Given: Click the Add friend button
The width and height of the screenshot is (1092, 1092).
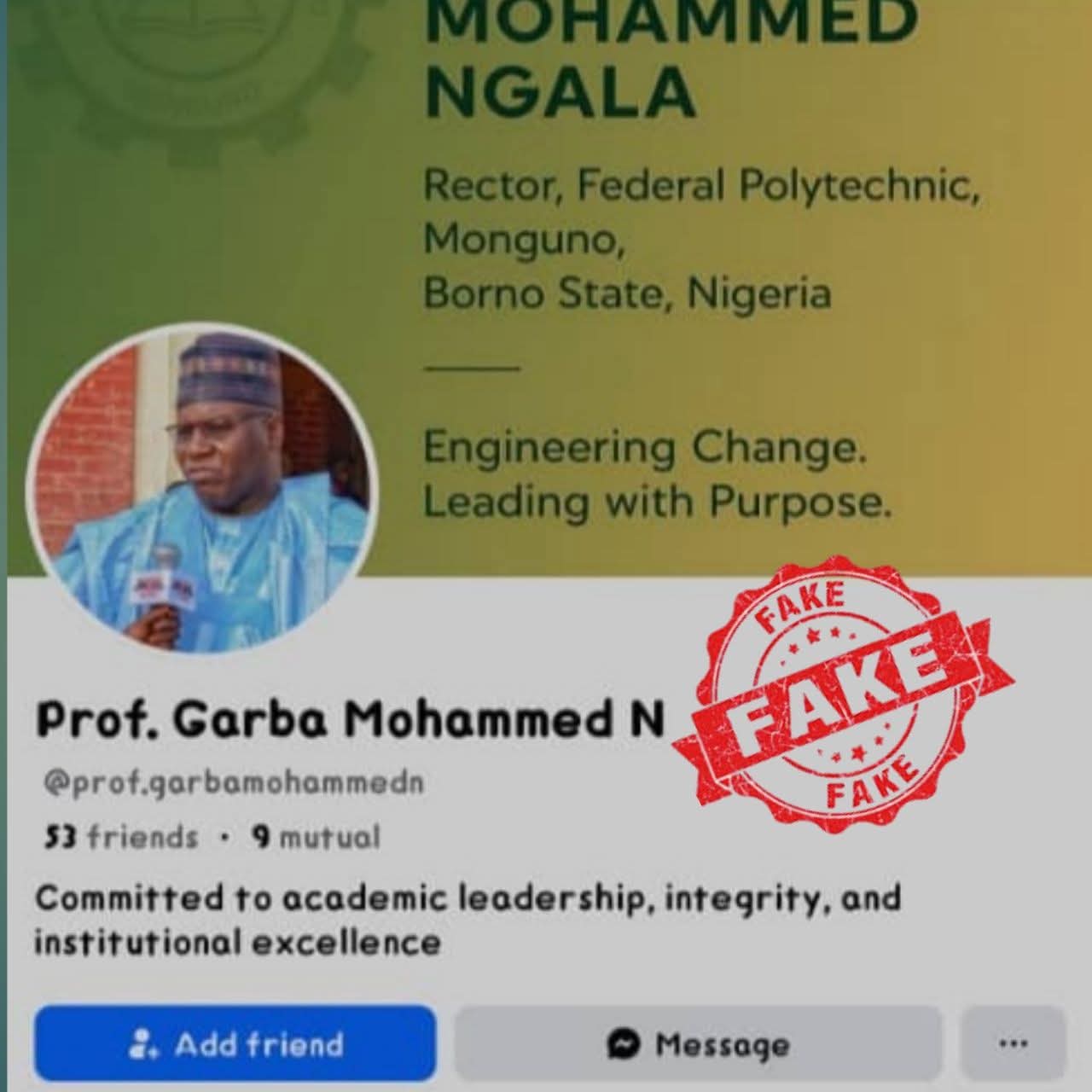Looking at the screenshot, I should pyautogui.click(x=235, y=1043).
